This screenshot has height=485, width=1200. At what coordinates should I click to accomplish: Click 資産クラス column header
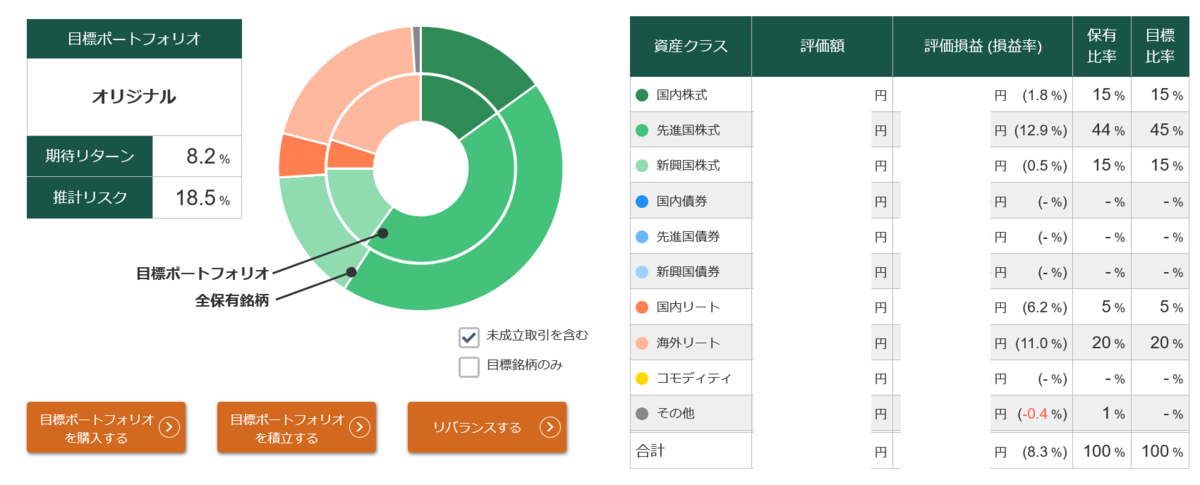click(x=690, y=46)
